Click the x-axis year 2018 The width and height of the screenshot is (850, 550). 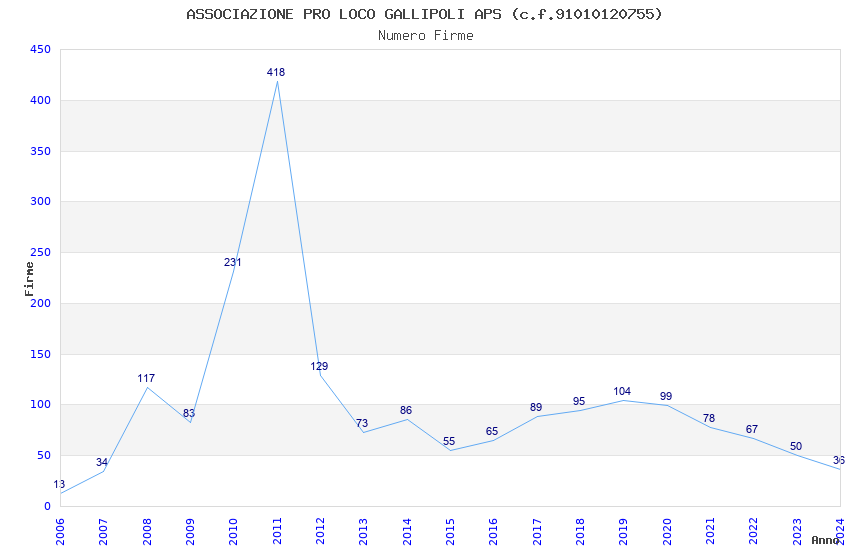pos(580,532)
